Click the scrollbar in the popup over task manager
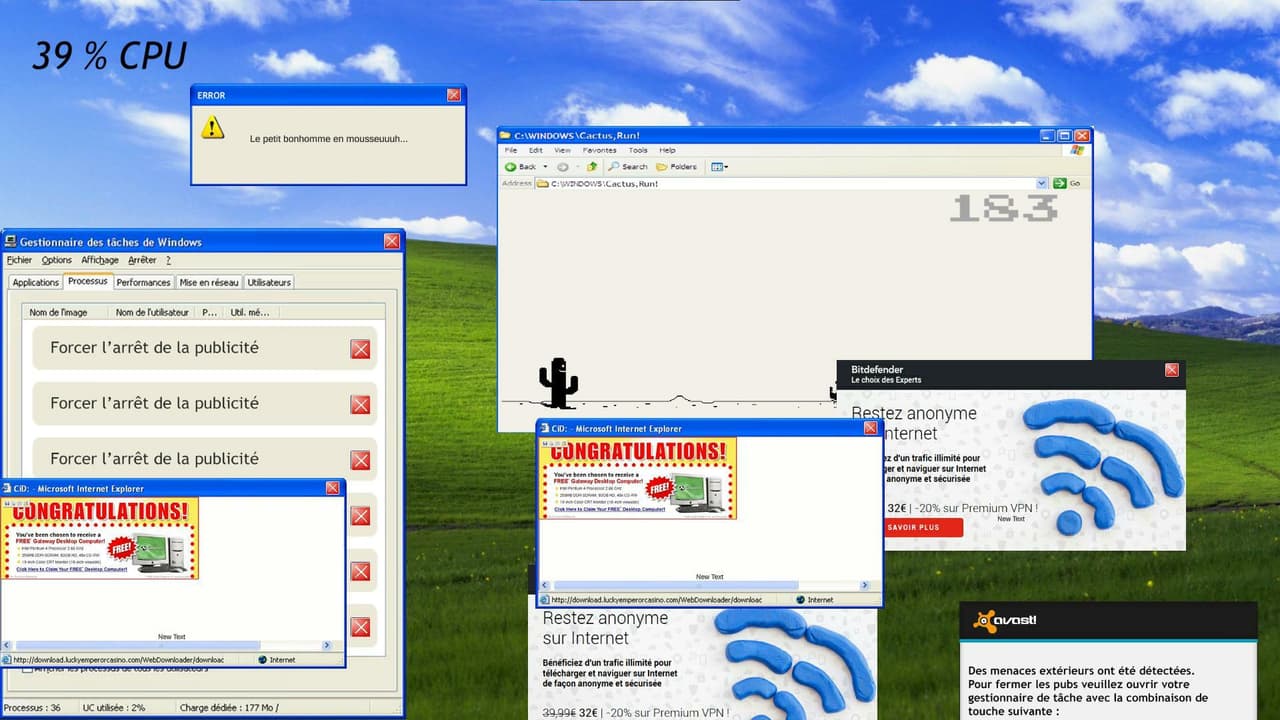Screen dimensions: 1280x720 pyautogui.click(x=138, y=646)
